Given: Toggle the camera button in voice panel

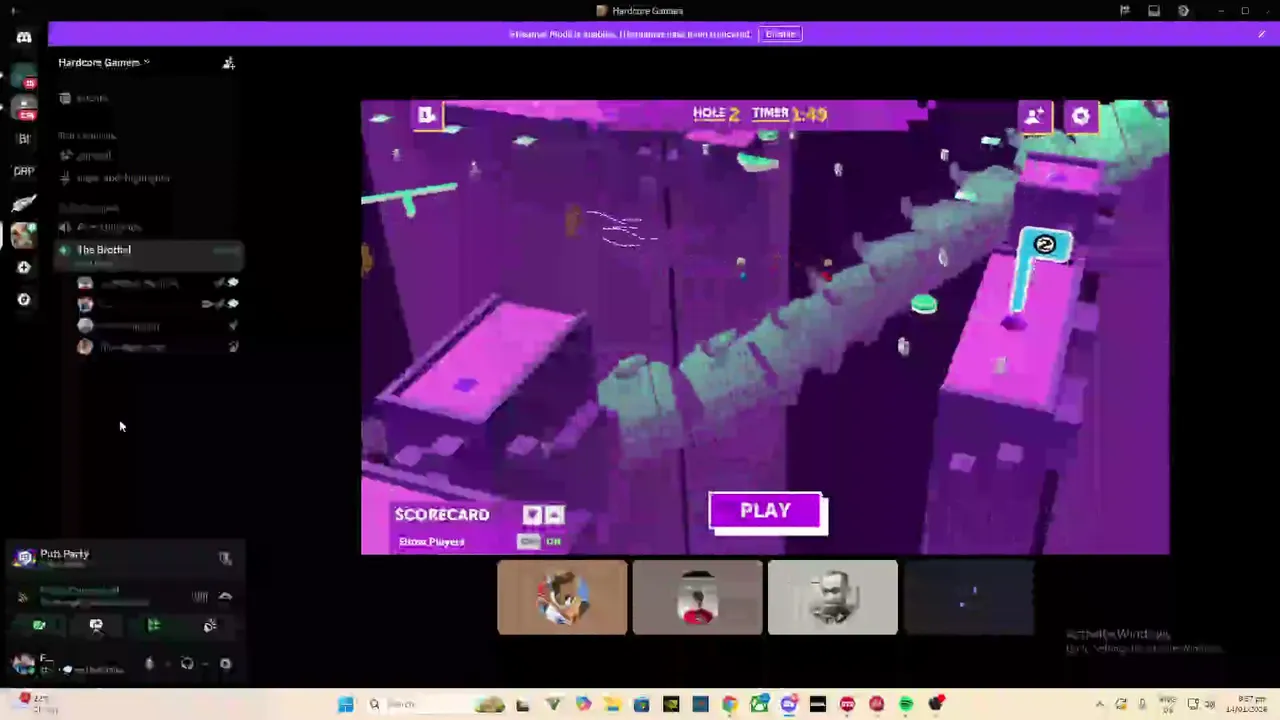Looking at the screenshot, I should [39, 625].
